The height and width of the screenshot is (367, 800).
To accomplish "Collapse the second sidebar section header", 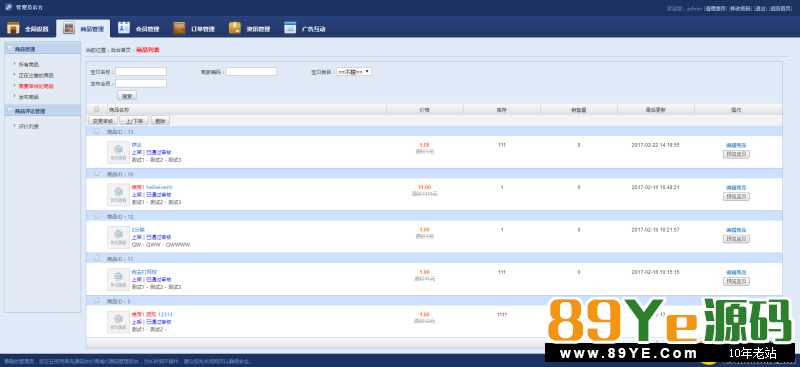I will [x=42, y=111].
